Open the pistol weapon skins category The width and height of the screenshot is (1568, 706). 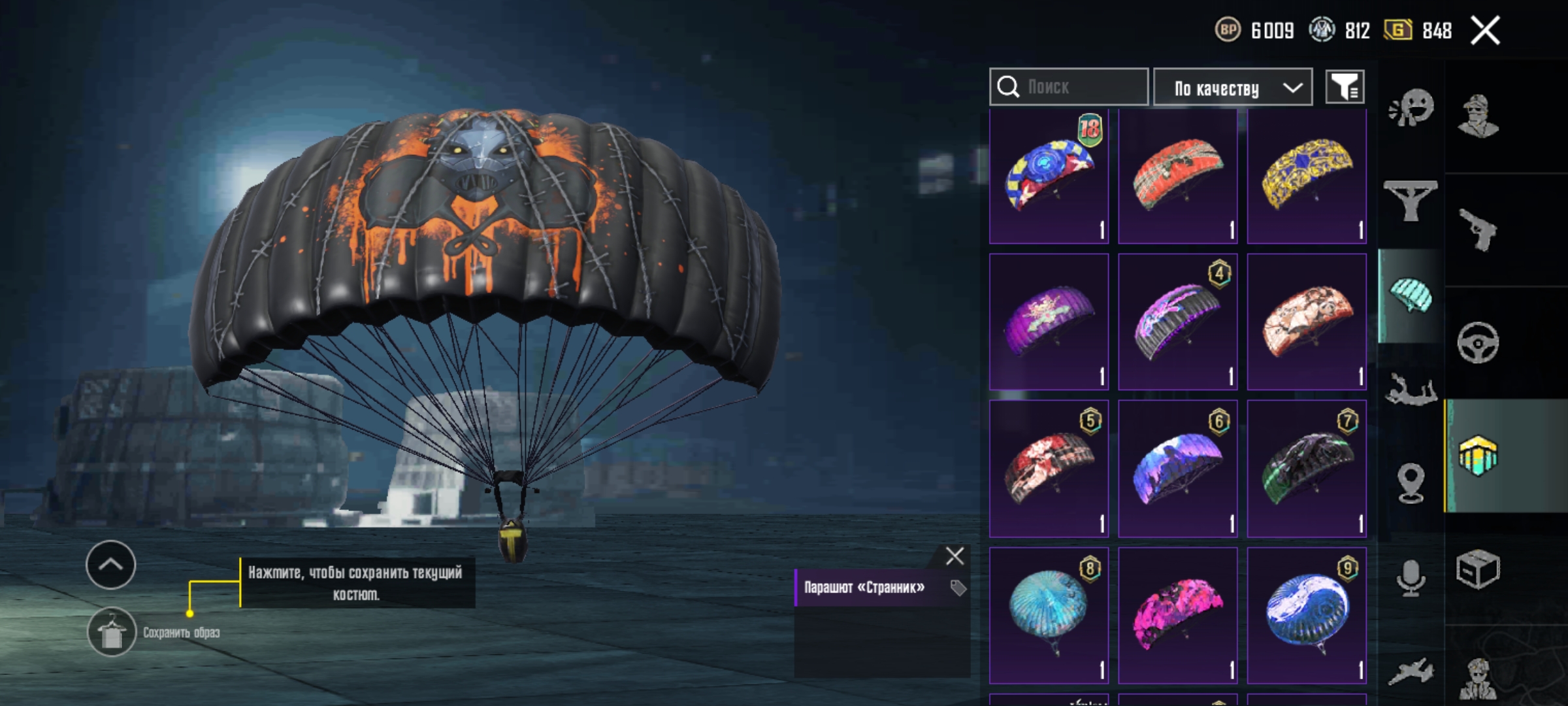click(1478, 229)
